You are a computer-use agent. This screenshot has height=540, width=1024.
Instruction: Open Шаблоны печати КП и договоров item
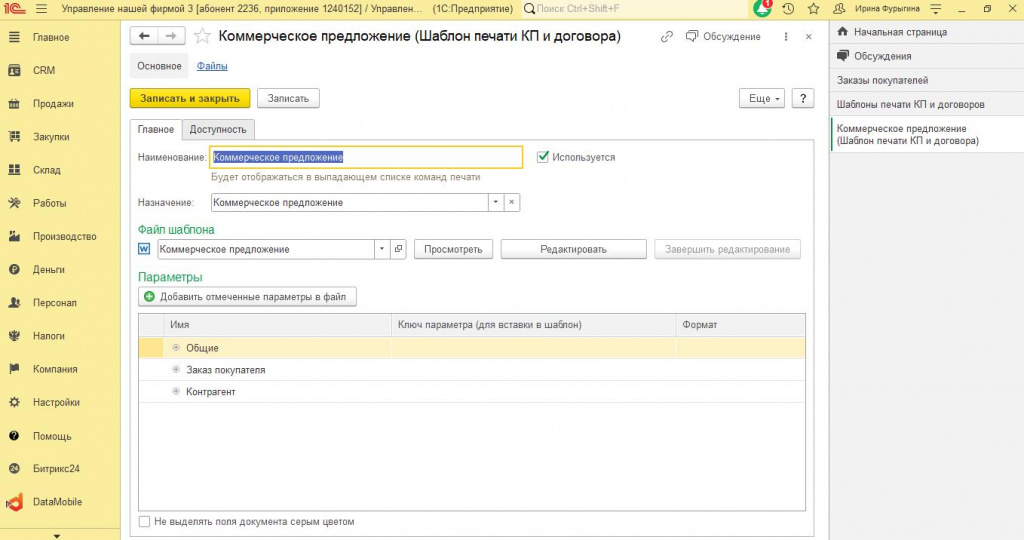point(927,104)
